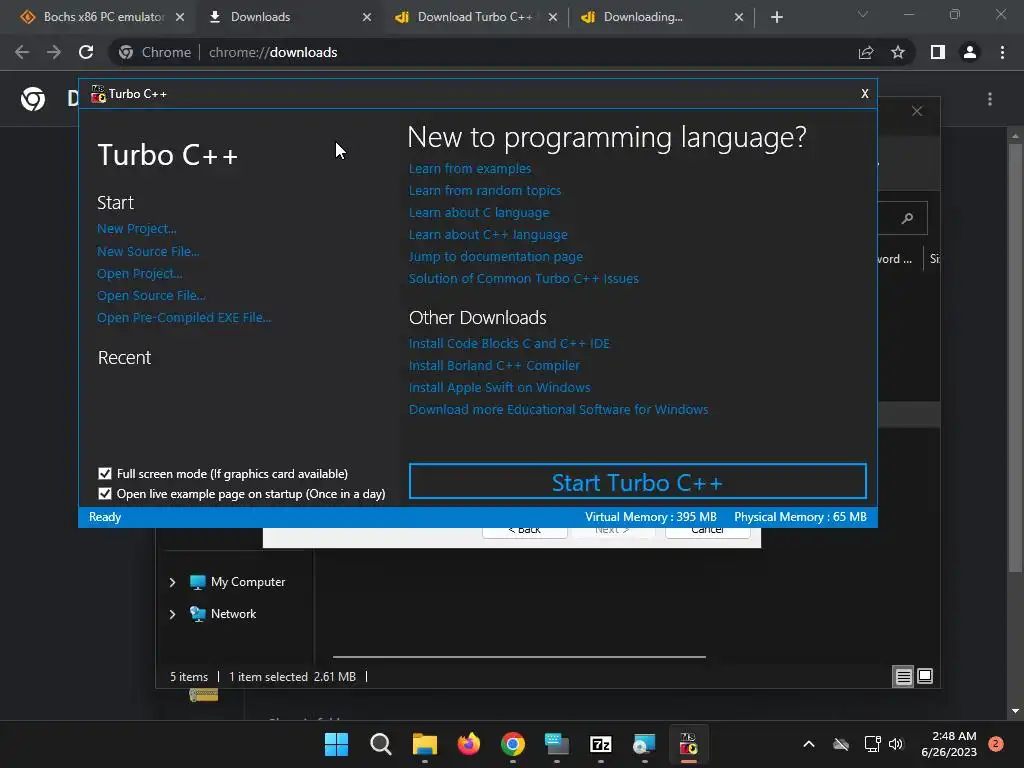Show hidden tray icons chevron
This screenshot has height=768, width=1024.
[808, 744]
